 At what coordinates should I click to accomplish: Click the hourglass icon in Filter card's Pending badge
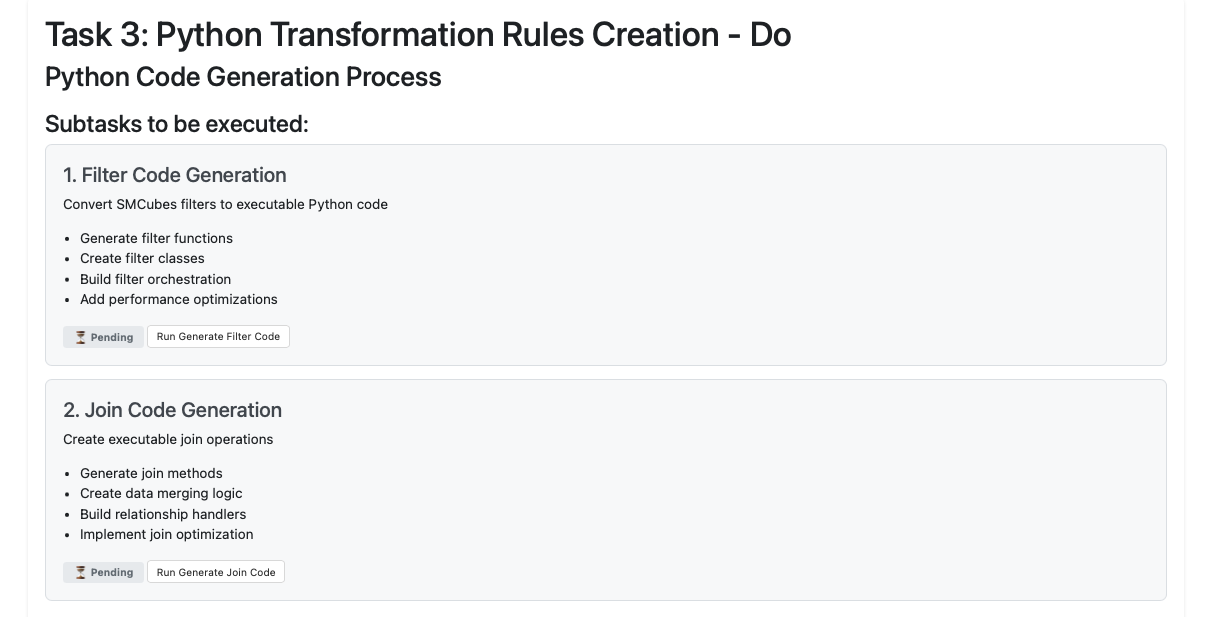[x=80, y=337]
